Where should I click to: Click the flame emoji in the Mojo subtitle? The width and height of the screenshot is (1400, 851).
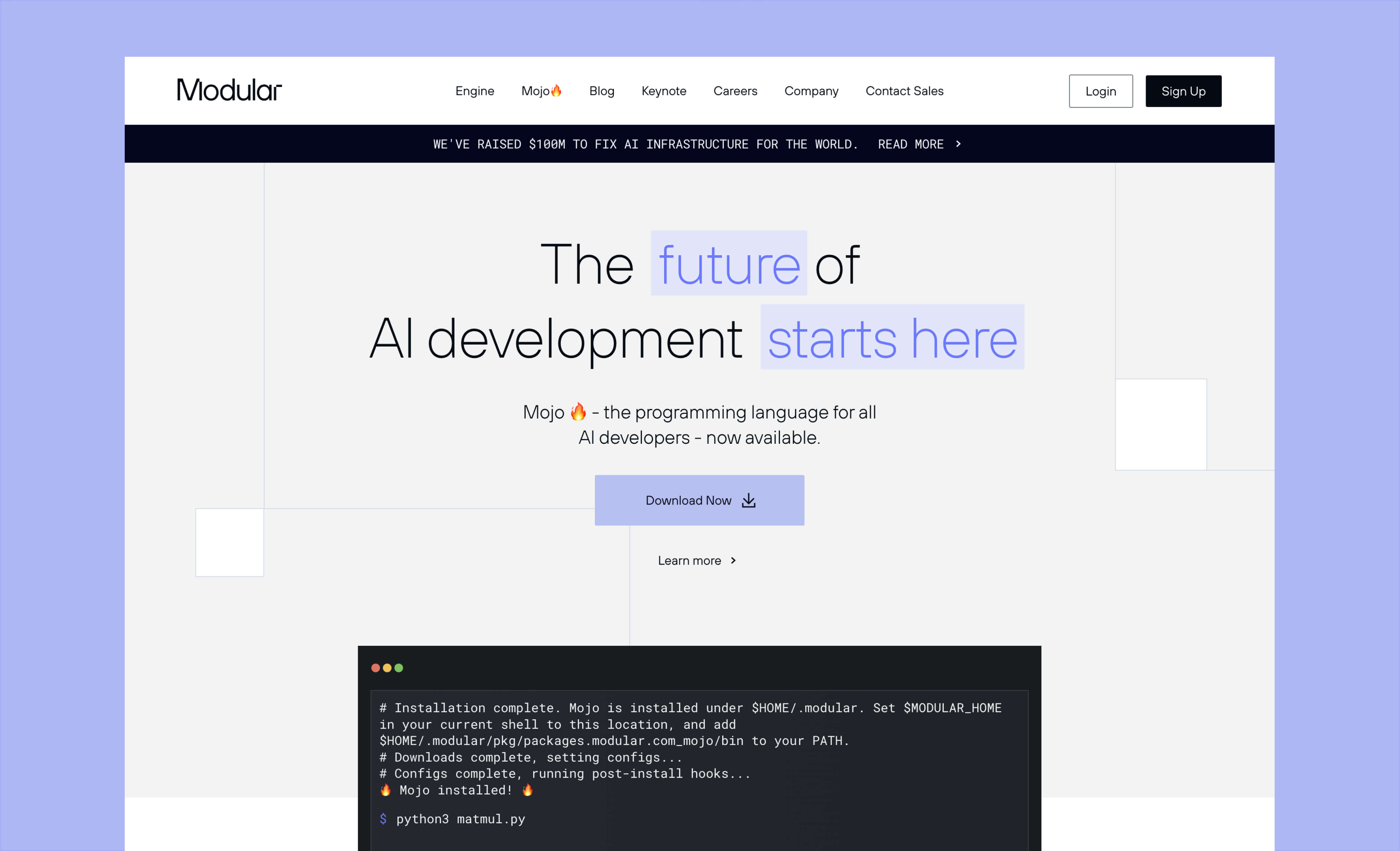578,411
